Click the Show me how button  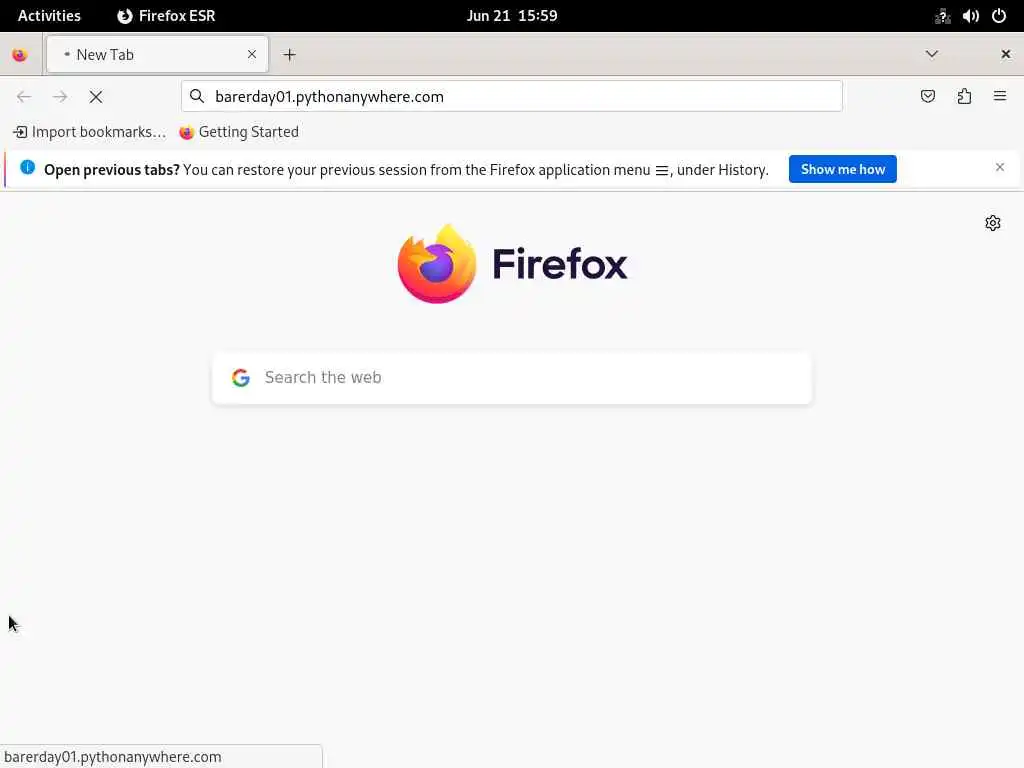point(842,169)
